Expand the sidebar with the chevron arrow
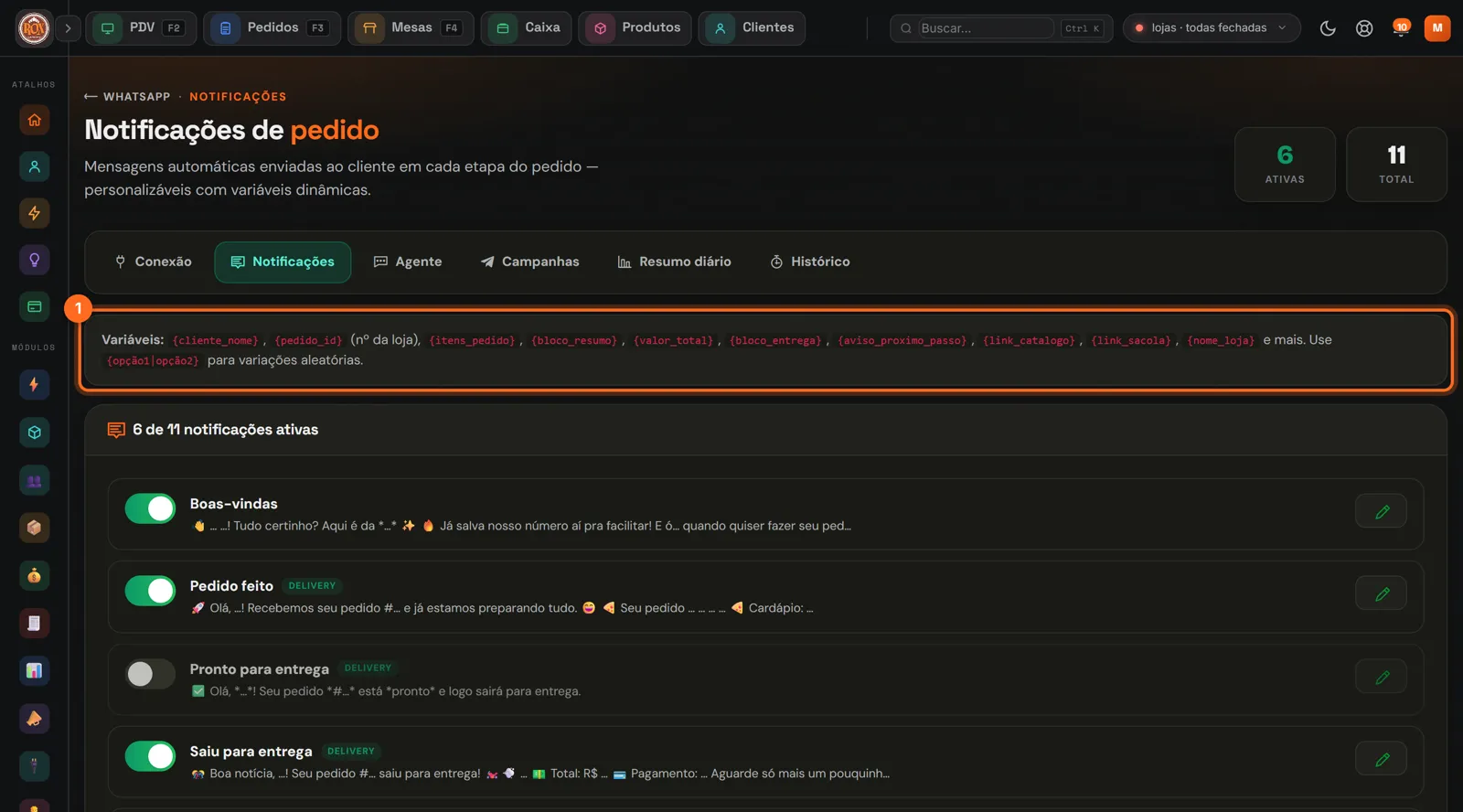This screenshot has height=812, width=1463. click(x=68, y=28)
